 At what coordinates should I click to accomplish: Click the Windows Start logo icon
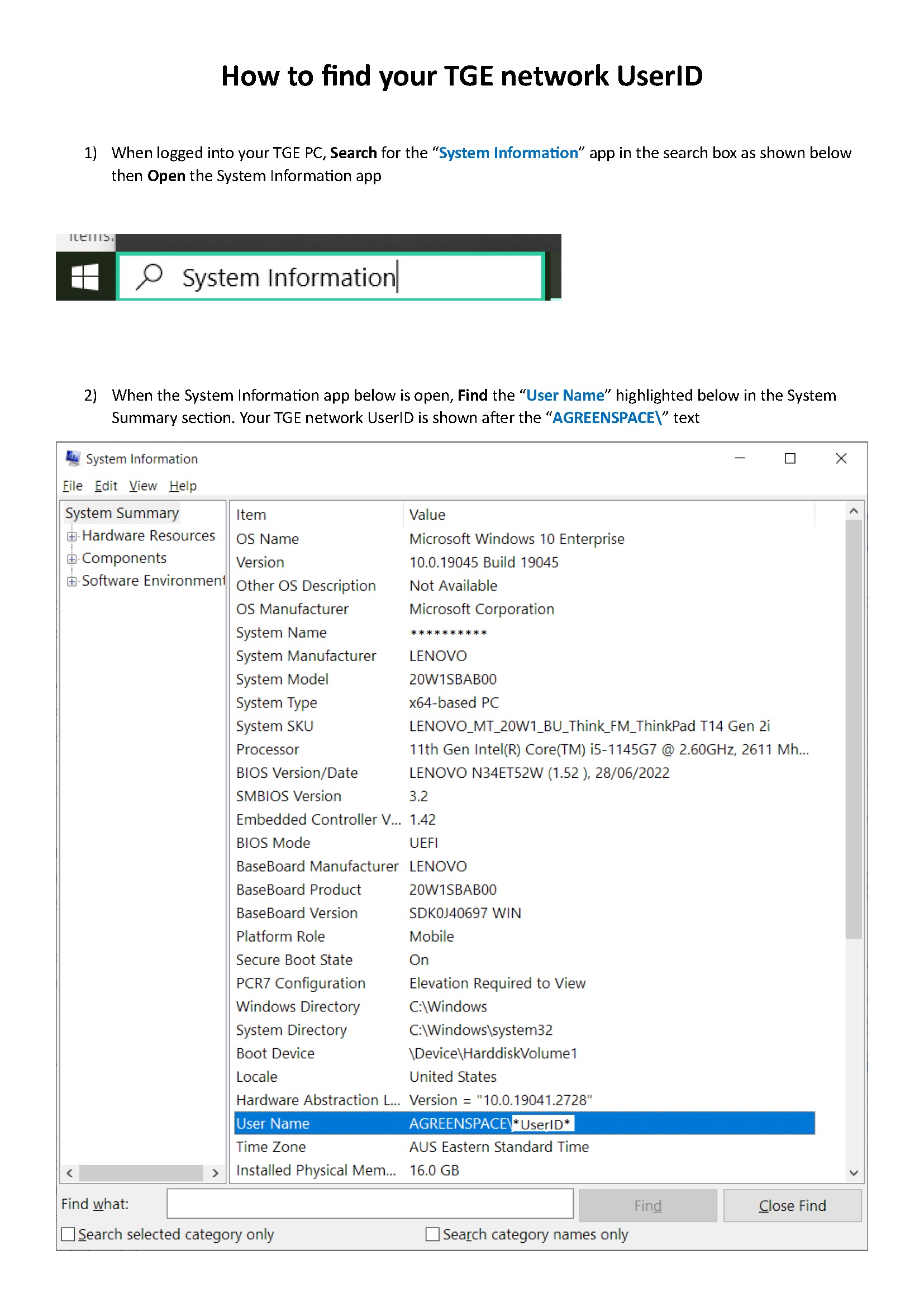[85, 277]
